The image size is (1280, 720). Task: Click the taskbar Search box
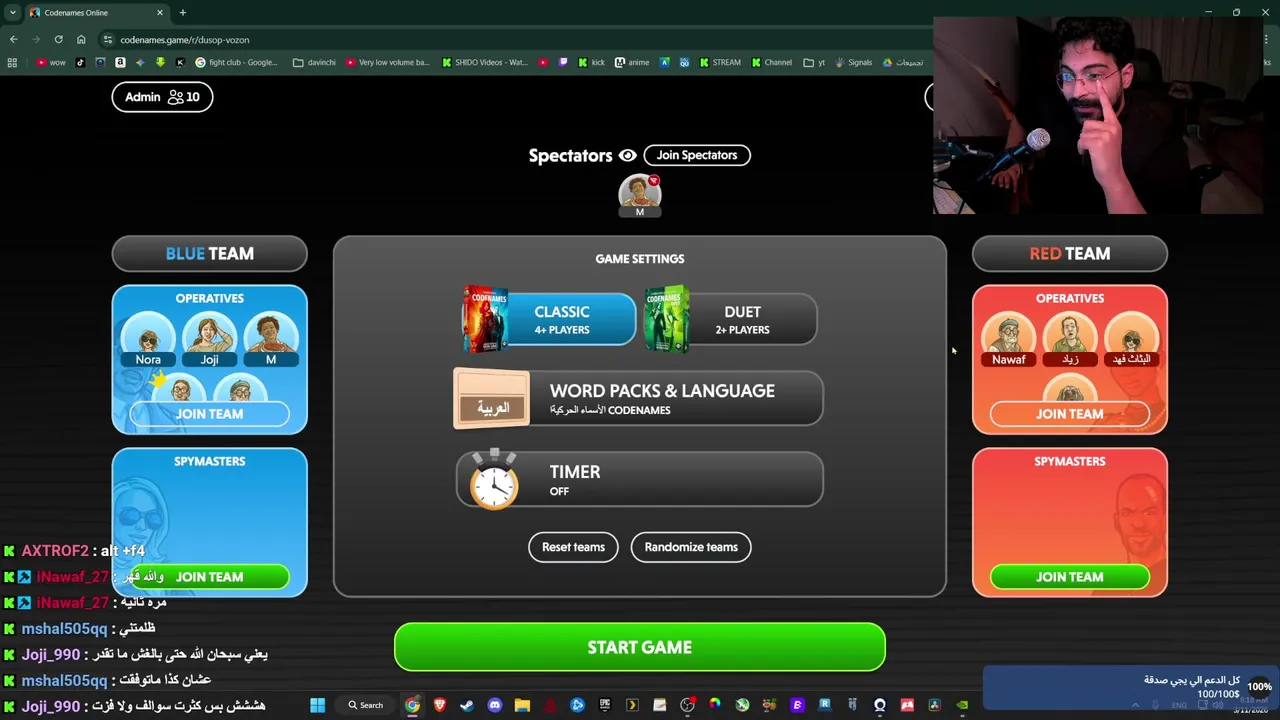tap(365, 705)
